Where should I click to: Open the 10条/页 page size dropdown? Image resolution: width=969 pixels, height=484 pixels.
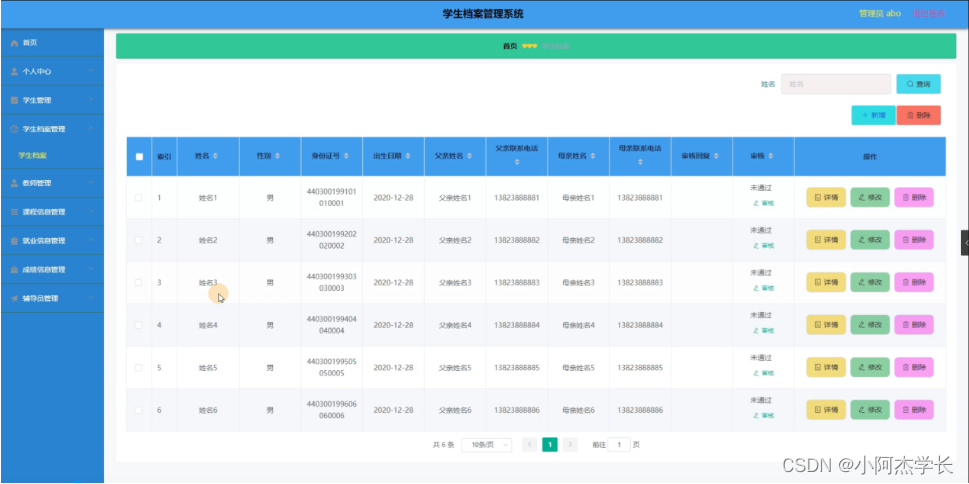point(486,444)
